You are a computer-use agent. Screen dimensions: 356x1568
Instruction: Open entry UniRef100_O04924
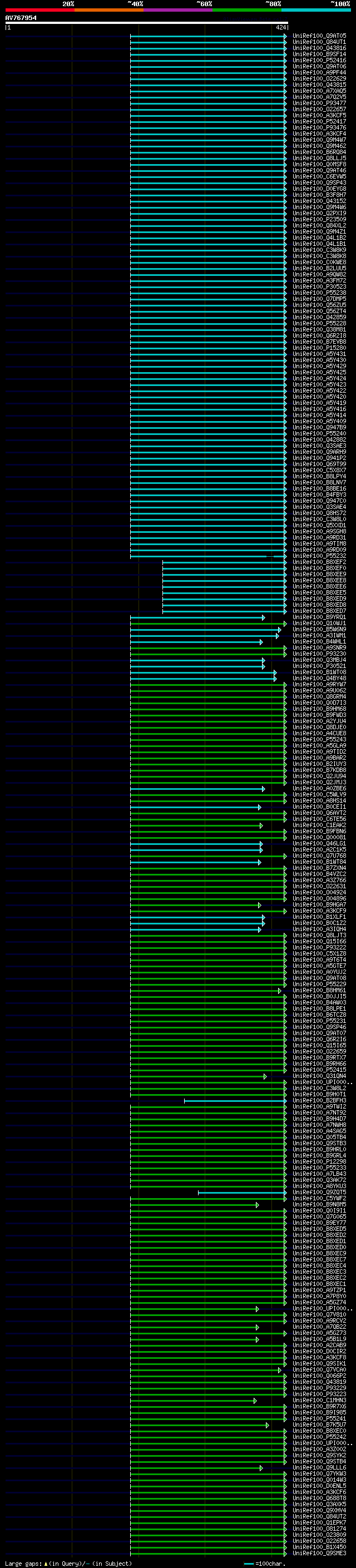319,892
